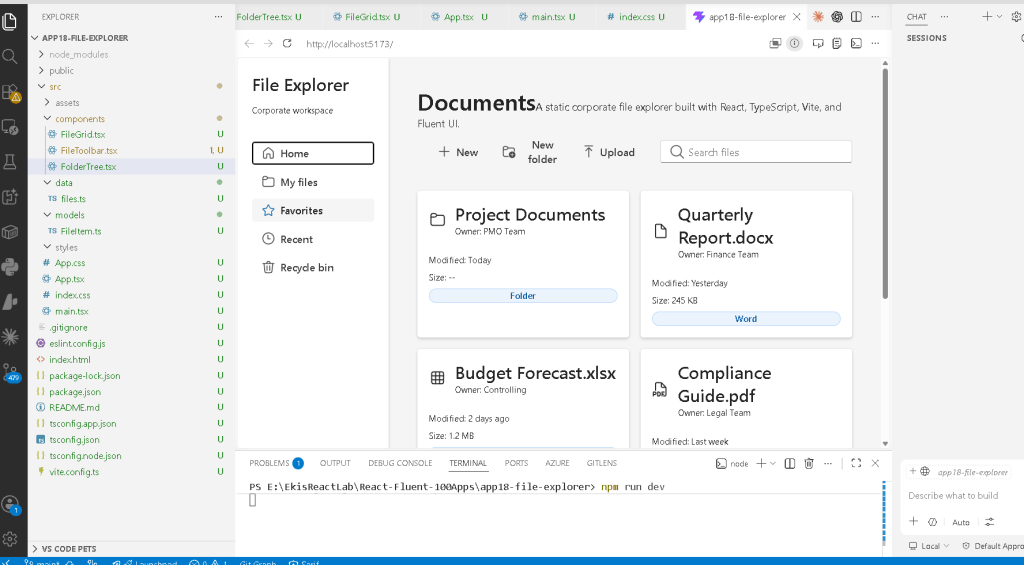
Task: Focus the Search files input
Action: click(x=756, y=152)
